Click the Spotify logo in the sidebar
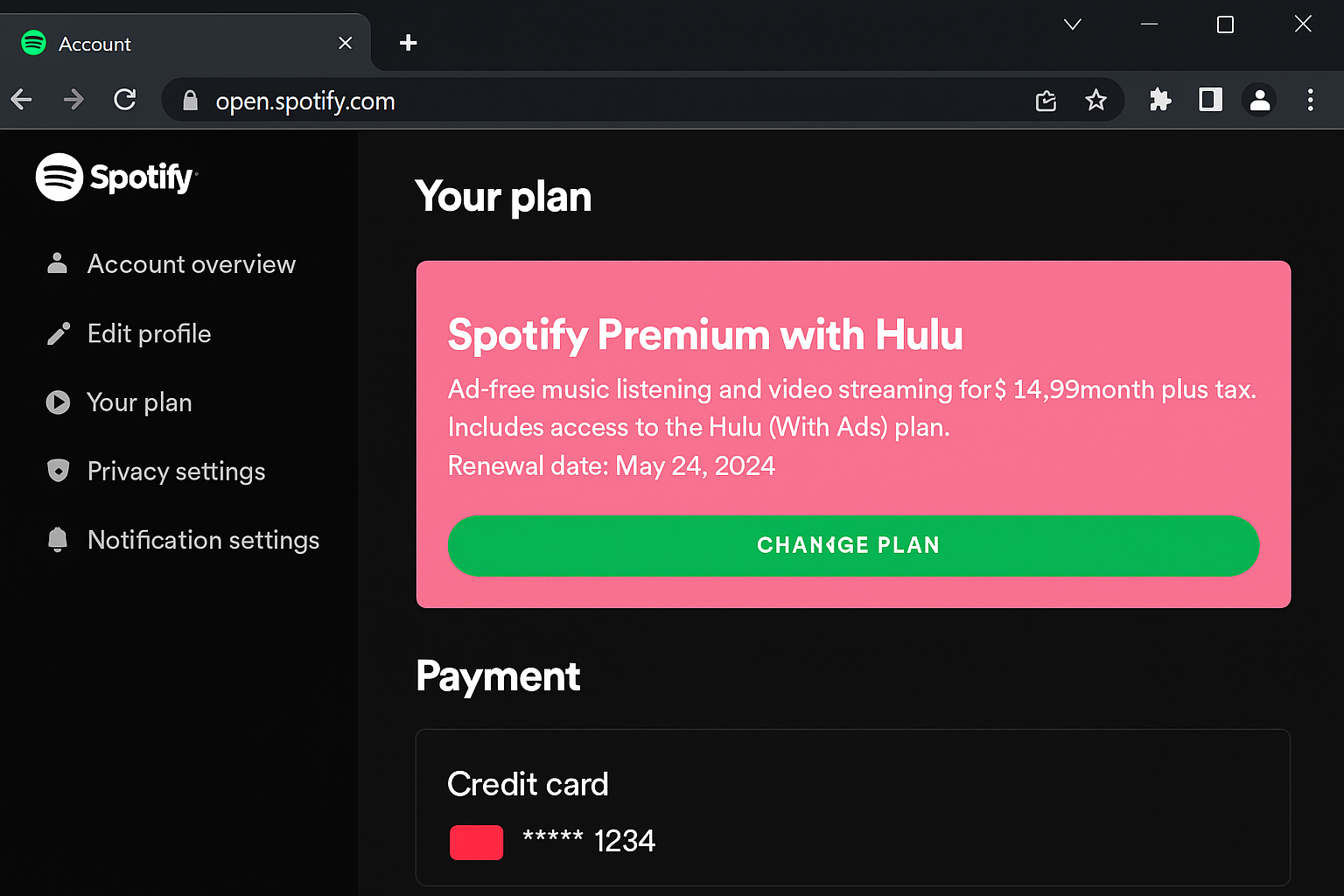Screen dimensions: 1344x896 click(116, 177)
